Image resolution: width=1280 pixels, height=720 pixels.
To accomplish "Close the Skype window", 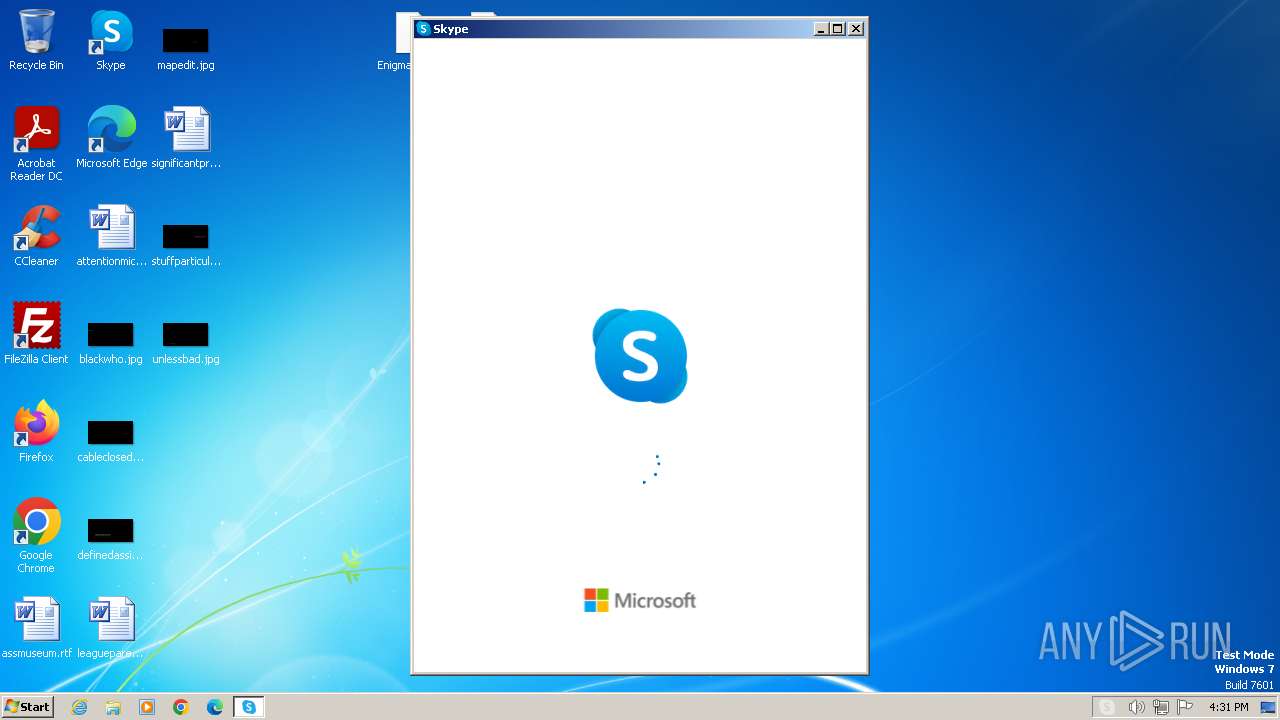I will 856,29.
